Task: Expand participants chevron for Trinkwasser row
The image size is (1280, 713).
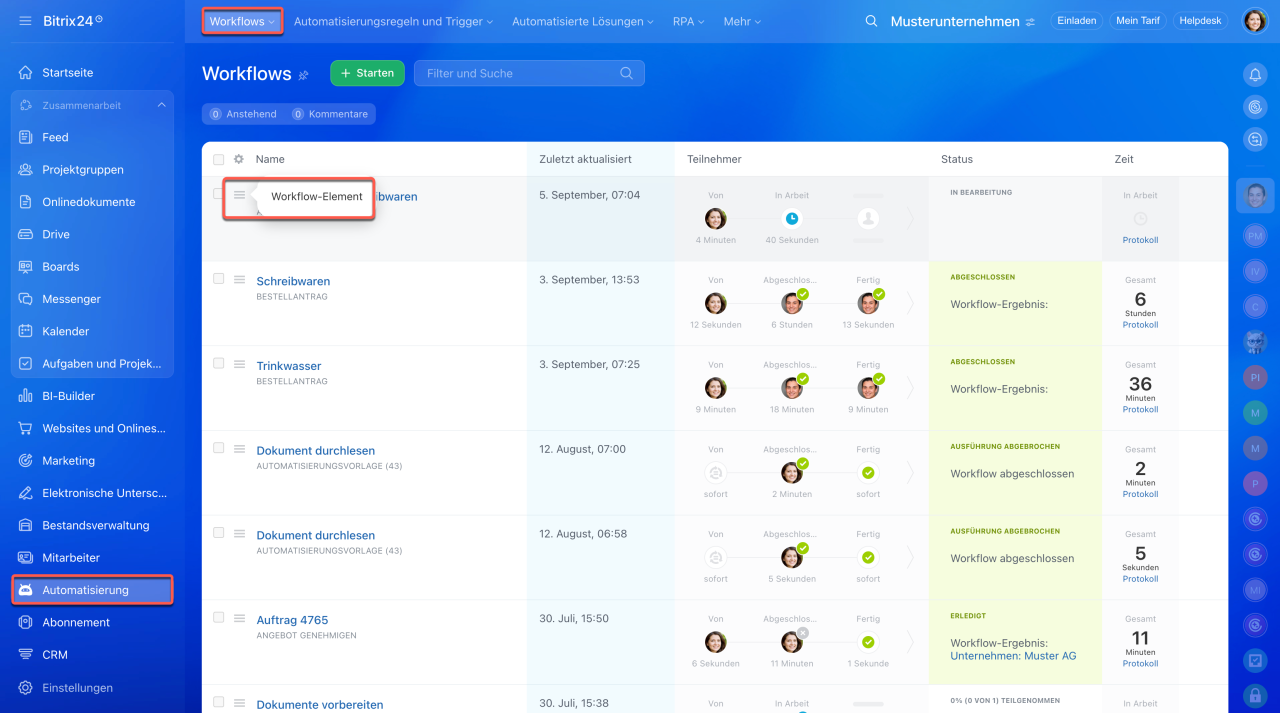Action: tap(910, 388)
